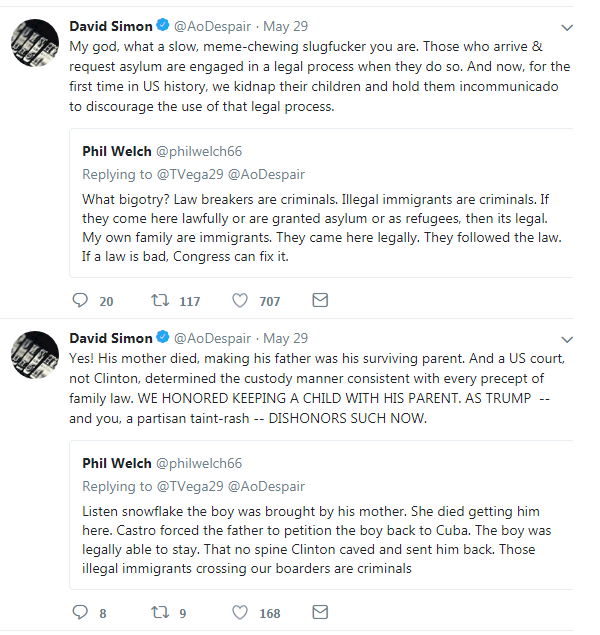Expand the second tweet's chevron options menu
This screenshot has height=635, width=600.
[567, 339]
